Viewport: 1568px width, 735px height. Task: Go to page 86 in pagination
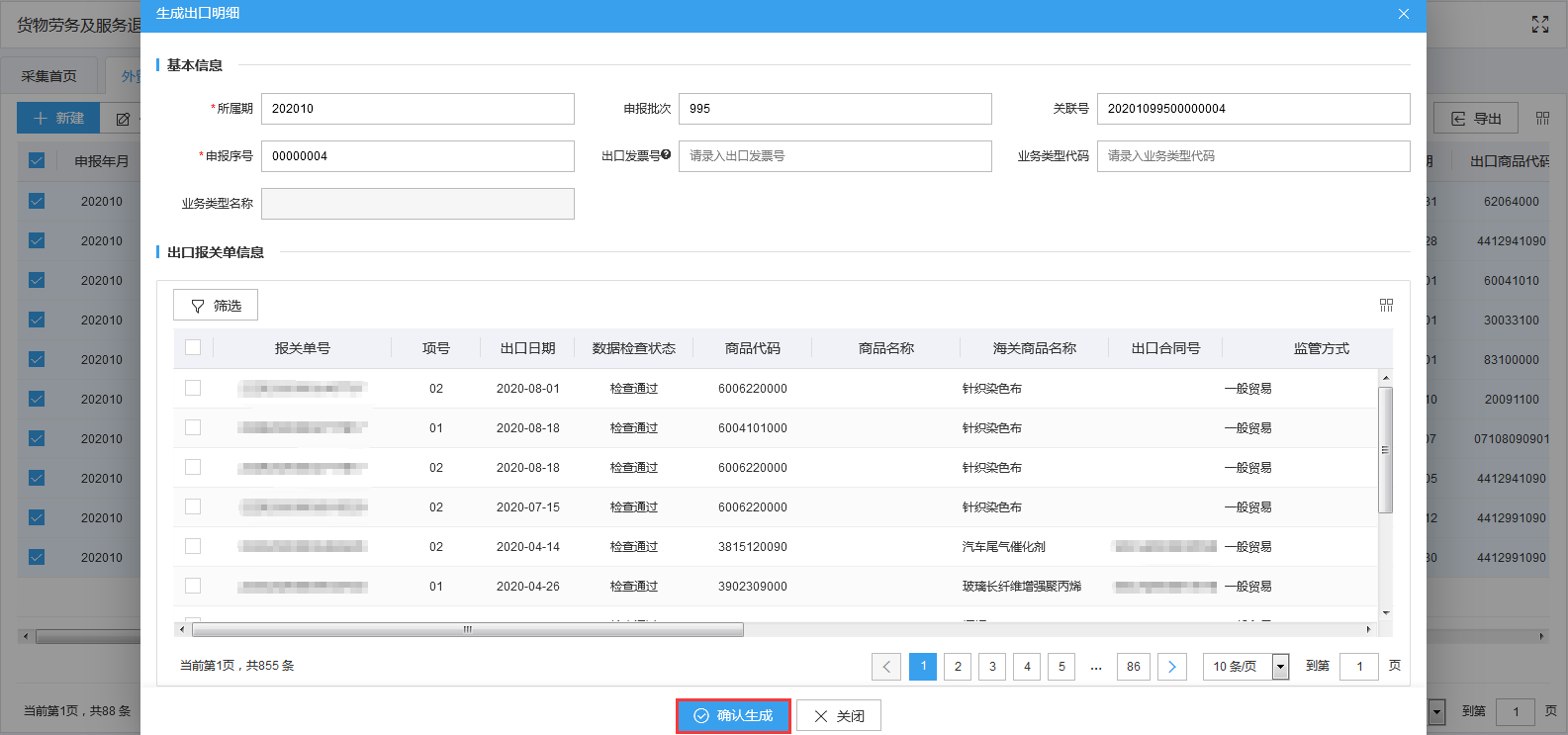(1134, 667)
